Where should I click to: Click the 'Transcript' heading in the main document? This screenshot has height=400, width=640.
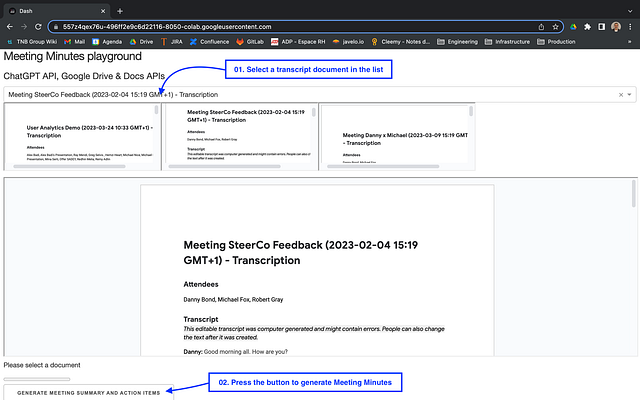click(x=201, y=319)
